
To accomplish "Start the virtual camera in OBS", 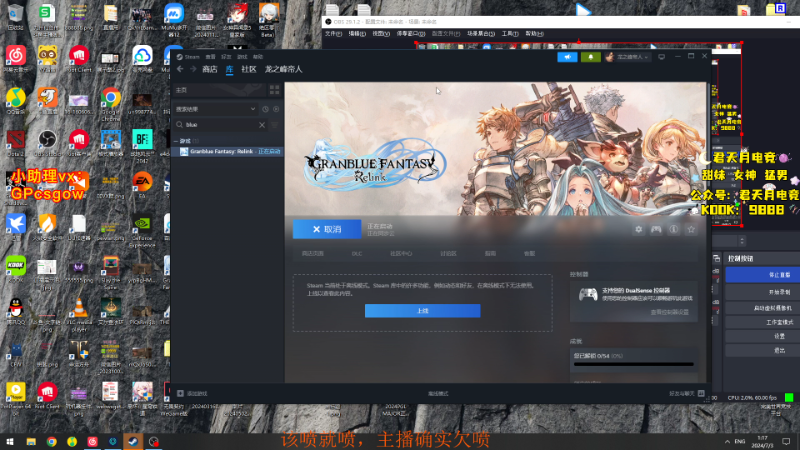I will tap(762, 308).
